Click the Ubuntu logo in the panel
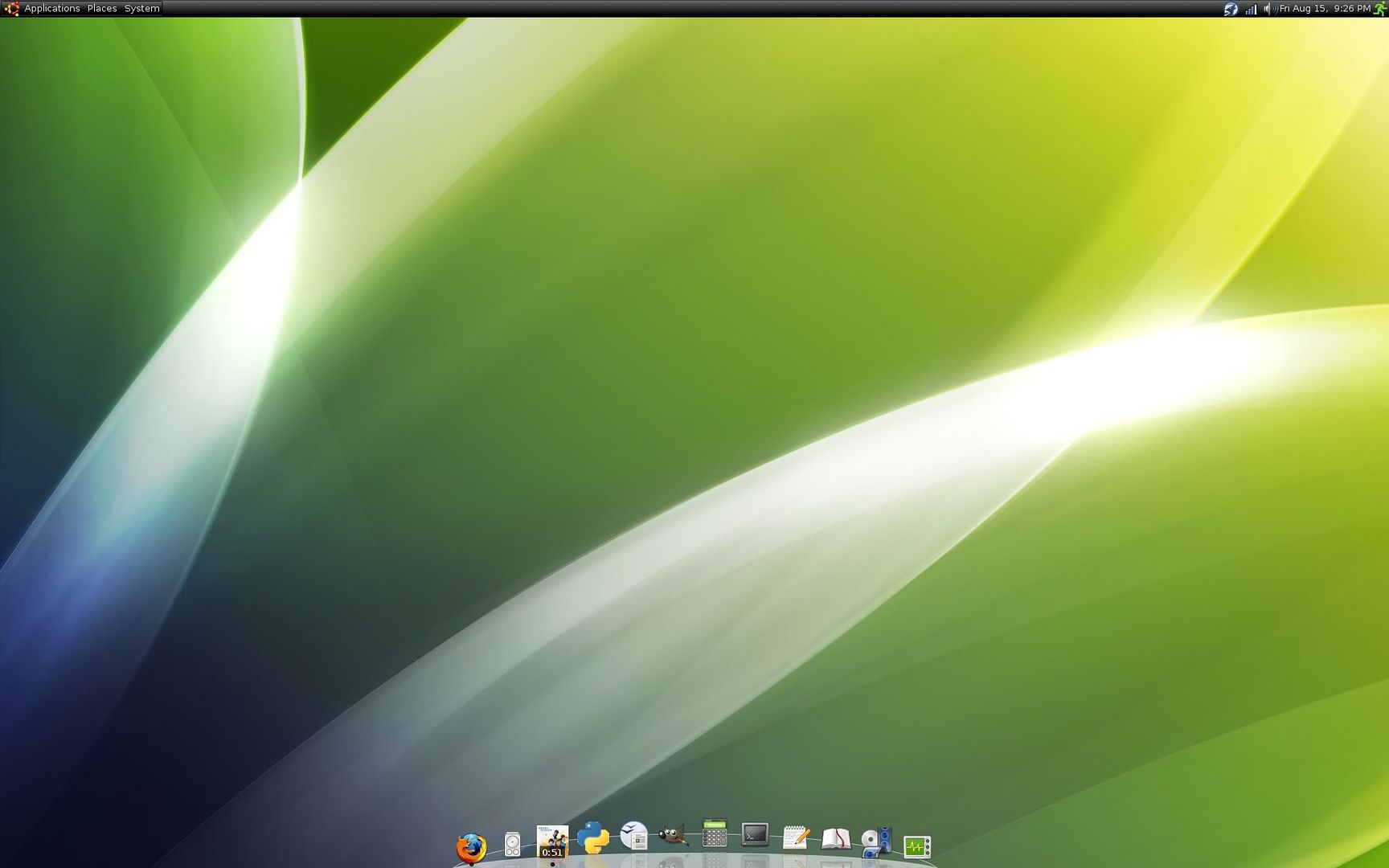Viewport: 1389px width, 868px height. tap(11, 8)
